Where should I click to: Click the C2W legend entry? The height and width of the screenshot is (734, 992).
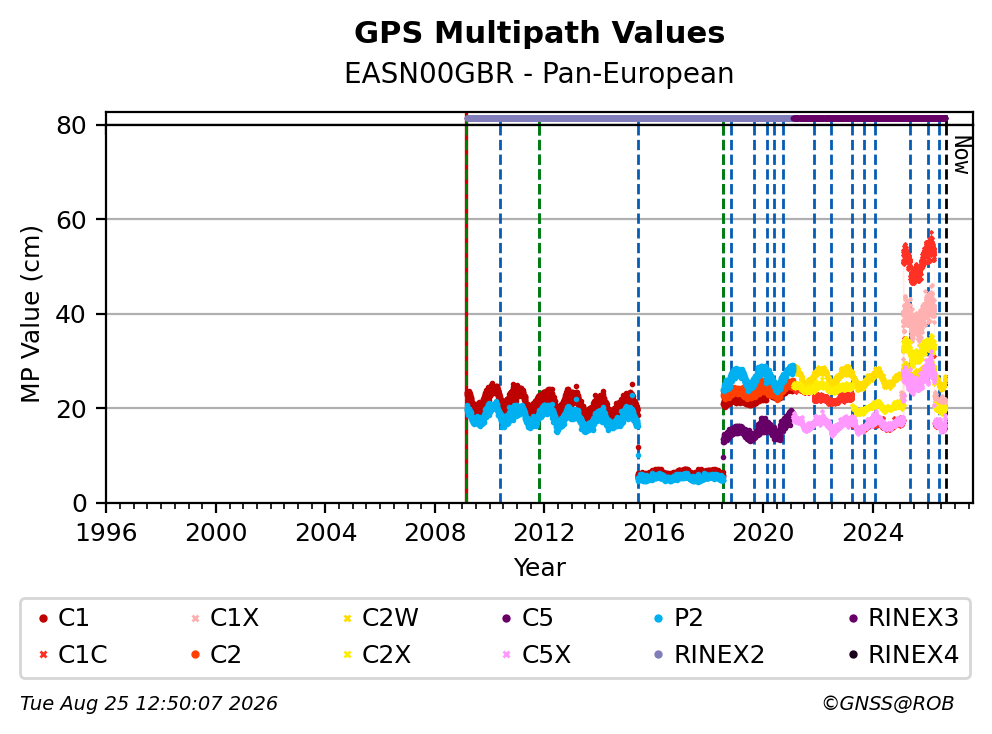pyautogui.click(x=380, y=618)
